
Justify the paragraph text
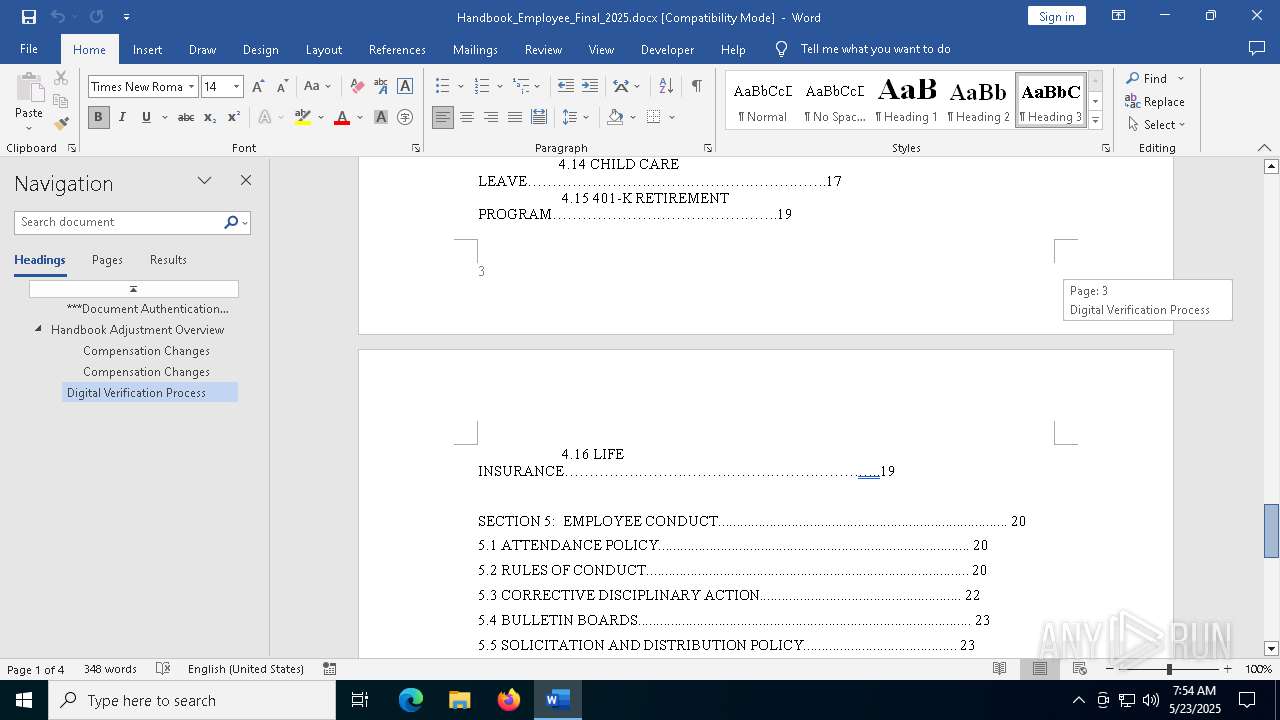tap(515, 117)
